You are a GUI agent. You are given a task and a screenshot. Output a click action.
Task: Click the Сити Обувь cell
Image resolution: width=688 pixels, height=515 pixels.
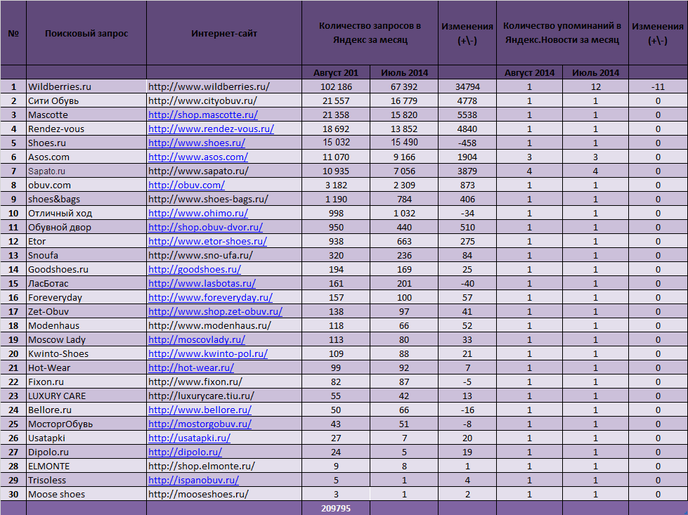click(86, 101)
